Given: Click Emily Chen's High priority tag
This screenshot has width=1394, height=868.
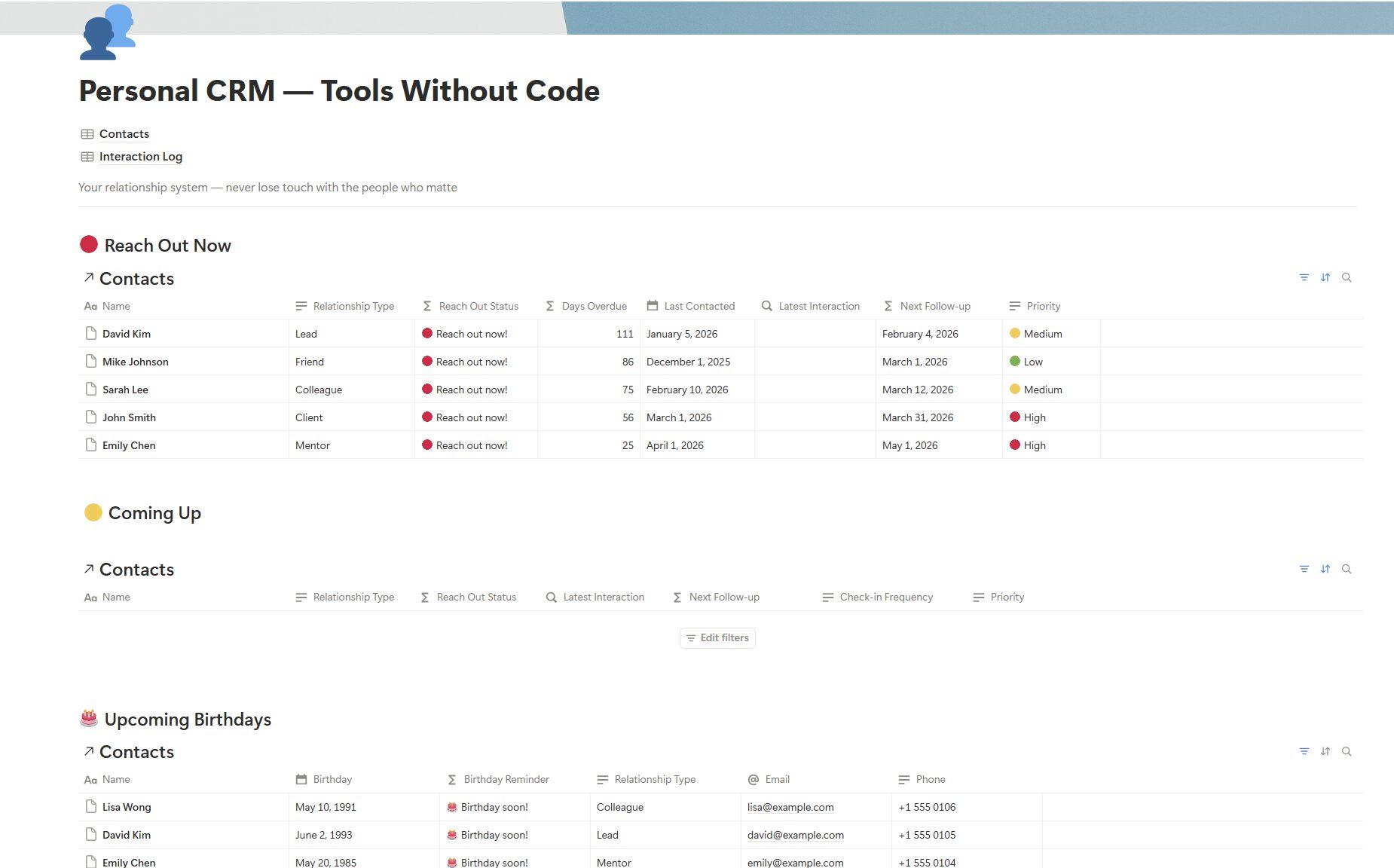Looking at the screenshot, I should click(x=1028, y=445).
